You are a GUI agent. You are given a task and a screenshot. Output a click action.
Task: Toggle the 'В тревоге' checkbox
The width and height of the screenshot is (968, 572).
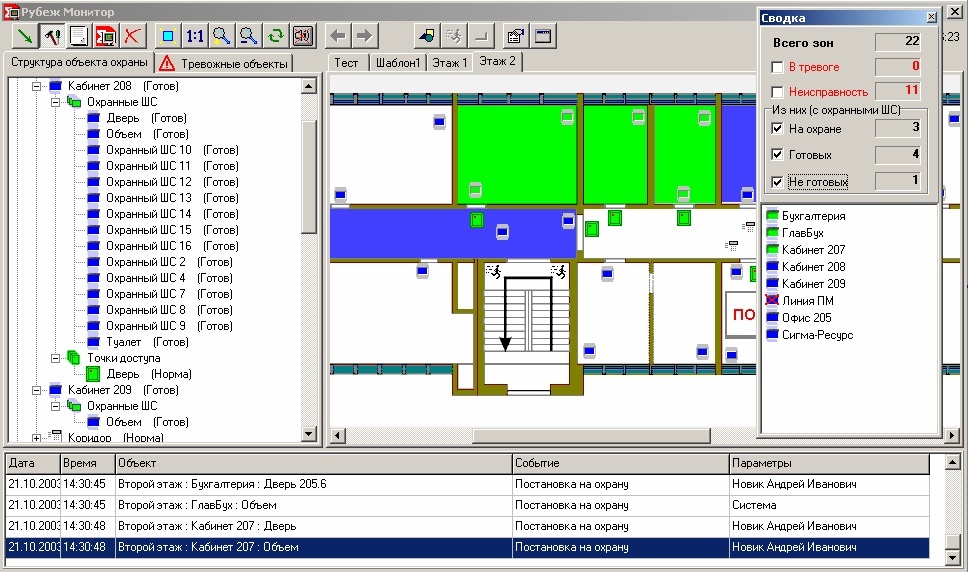point(778,67)
